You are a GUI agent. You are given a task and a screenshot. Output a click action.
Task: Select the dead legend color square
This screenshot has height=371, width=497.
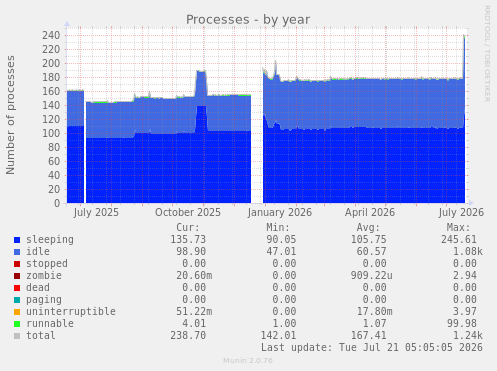[x=17, y=288]
